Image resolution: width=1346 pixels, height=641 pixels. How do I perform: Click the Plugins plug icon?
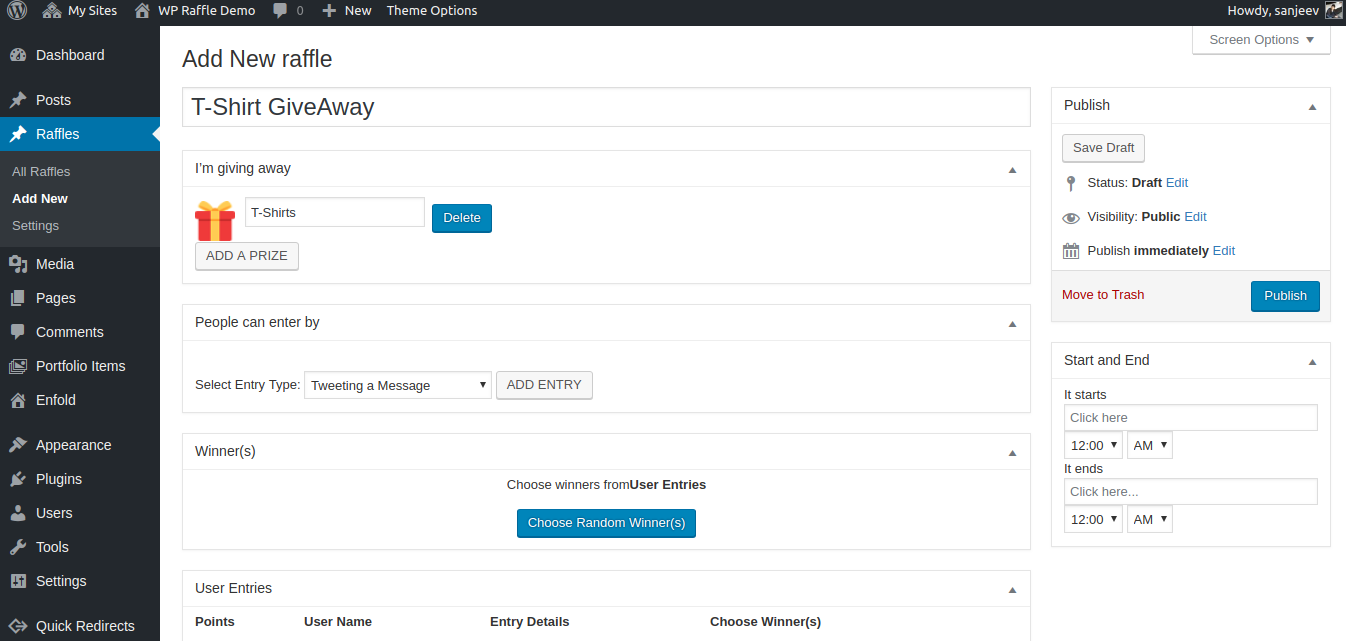[x=18, y=479]
